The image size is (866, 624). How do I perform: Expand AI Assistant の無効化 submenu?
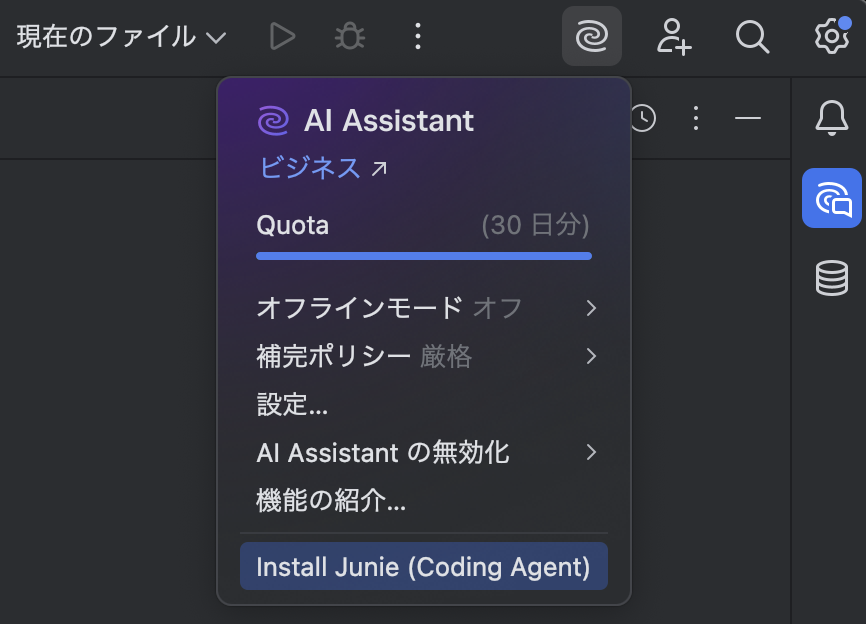pos(424,453)
